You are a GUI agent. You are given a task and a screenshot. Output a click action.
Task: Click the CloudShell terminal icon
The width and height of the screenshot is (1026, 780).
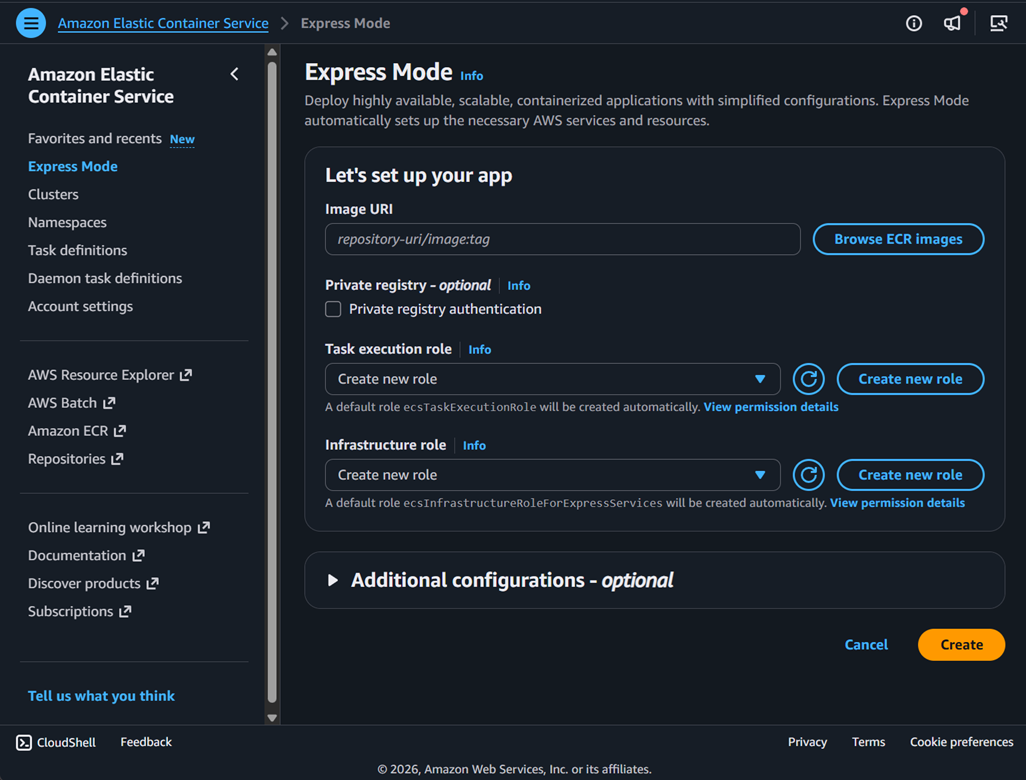[x=24, y=742]
